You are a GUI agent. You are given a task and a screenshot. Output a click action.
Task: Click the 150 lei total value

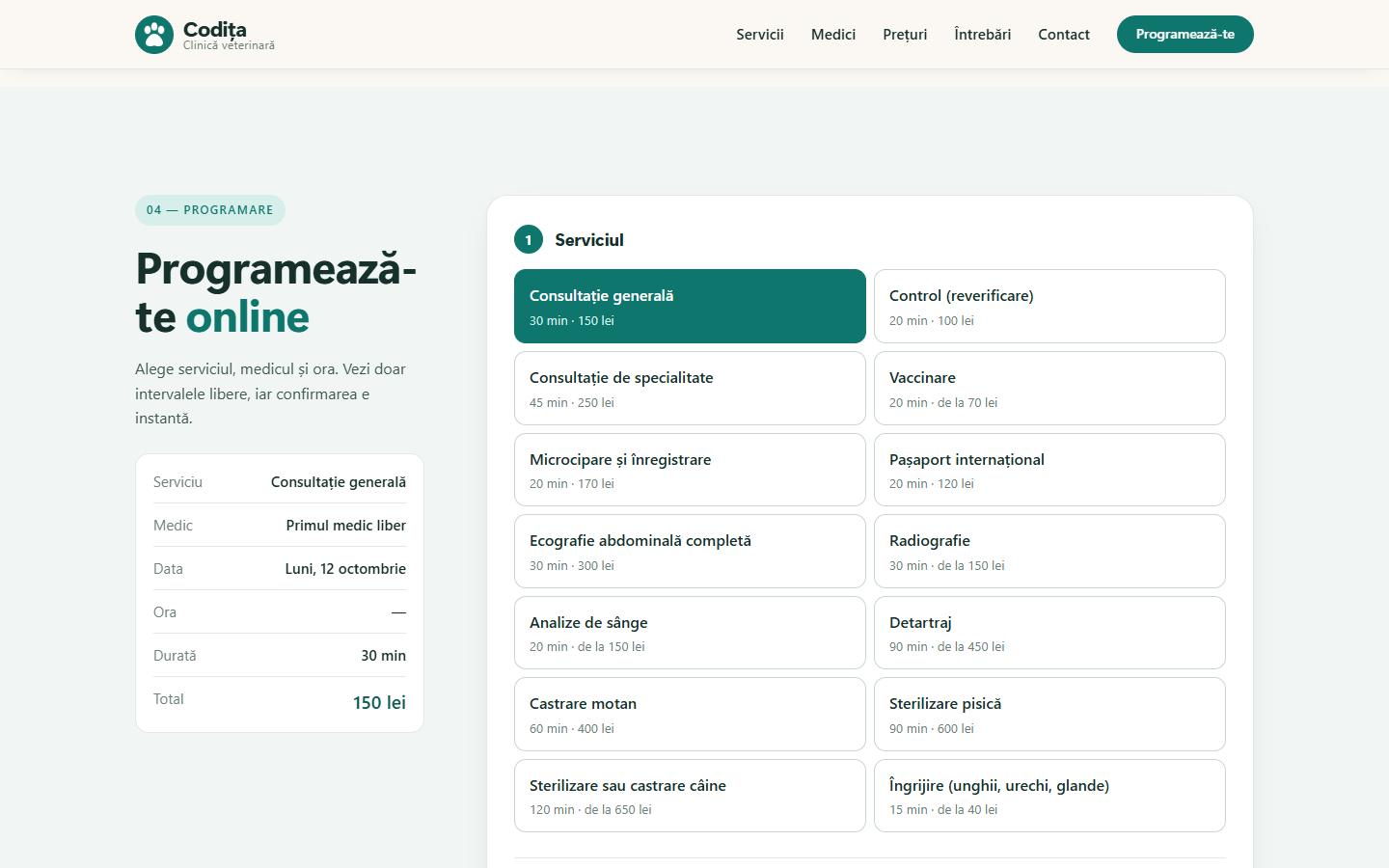[379, 703]
